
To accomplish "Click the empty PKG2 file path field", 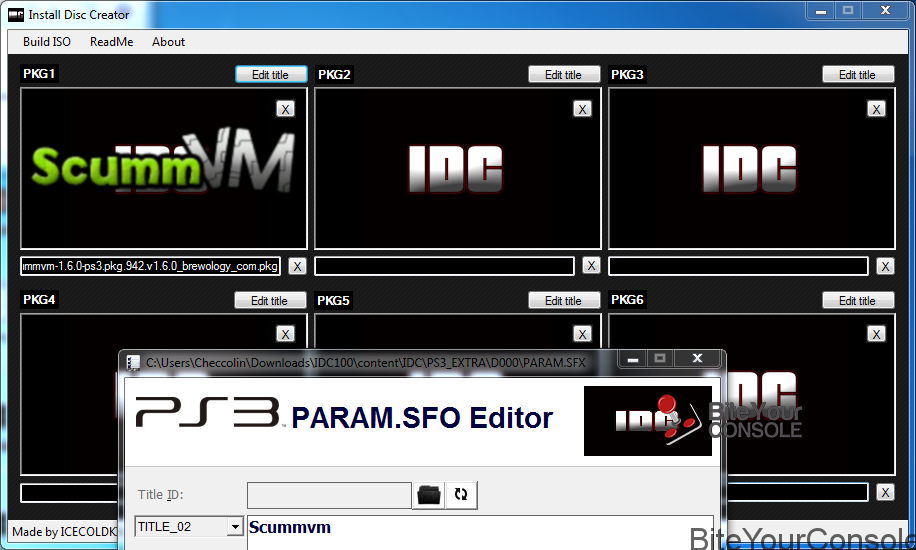I will tap(444, 266).
